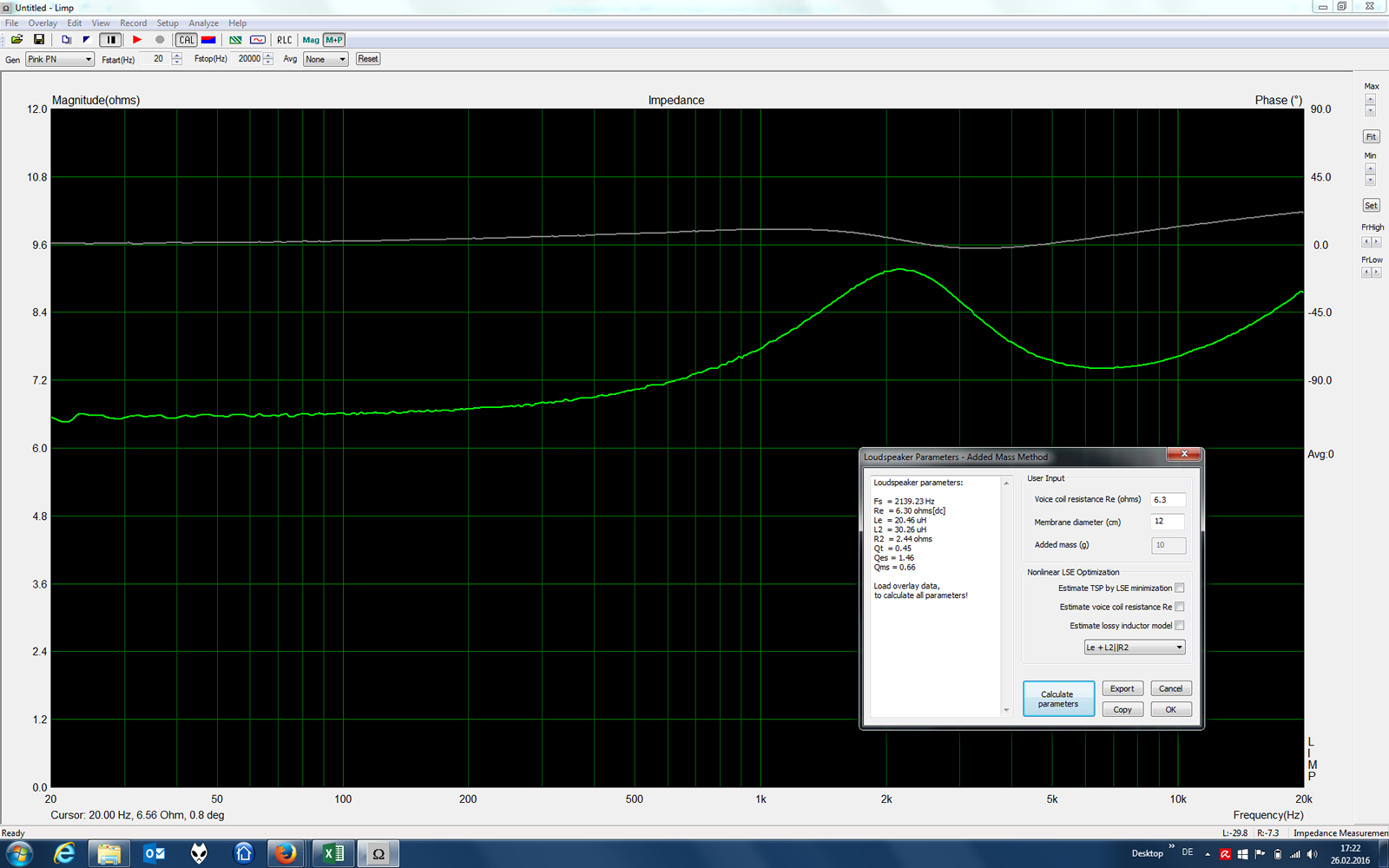Screen dimensions: 1389x868
Task: Click the blue-and-white flag toolbar icon
Action: [x=86, y=40]
